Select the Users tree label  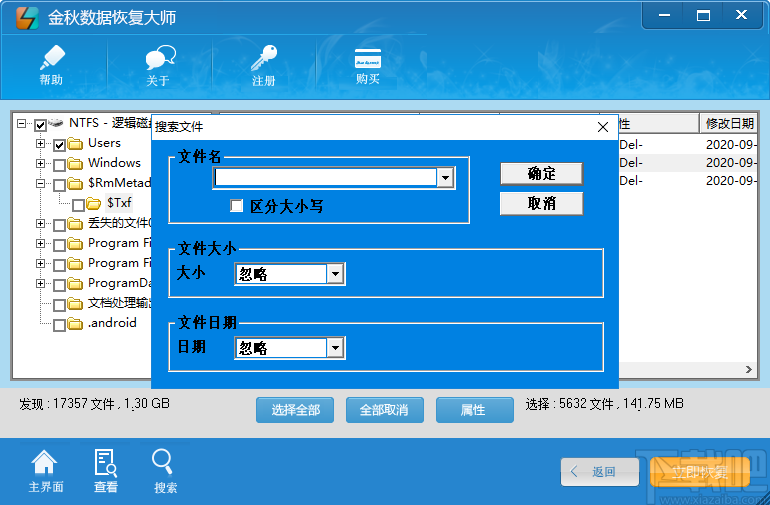(105, 143)
